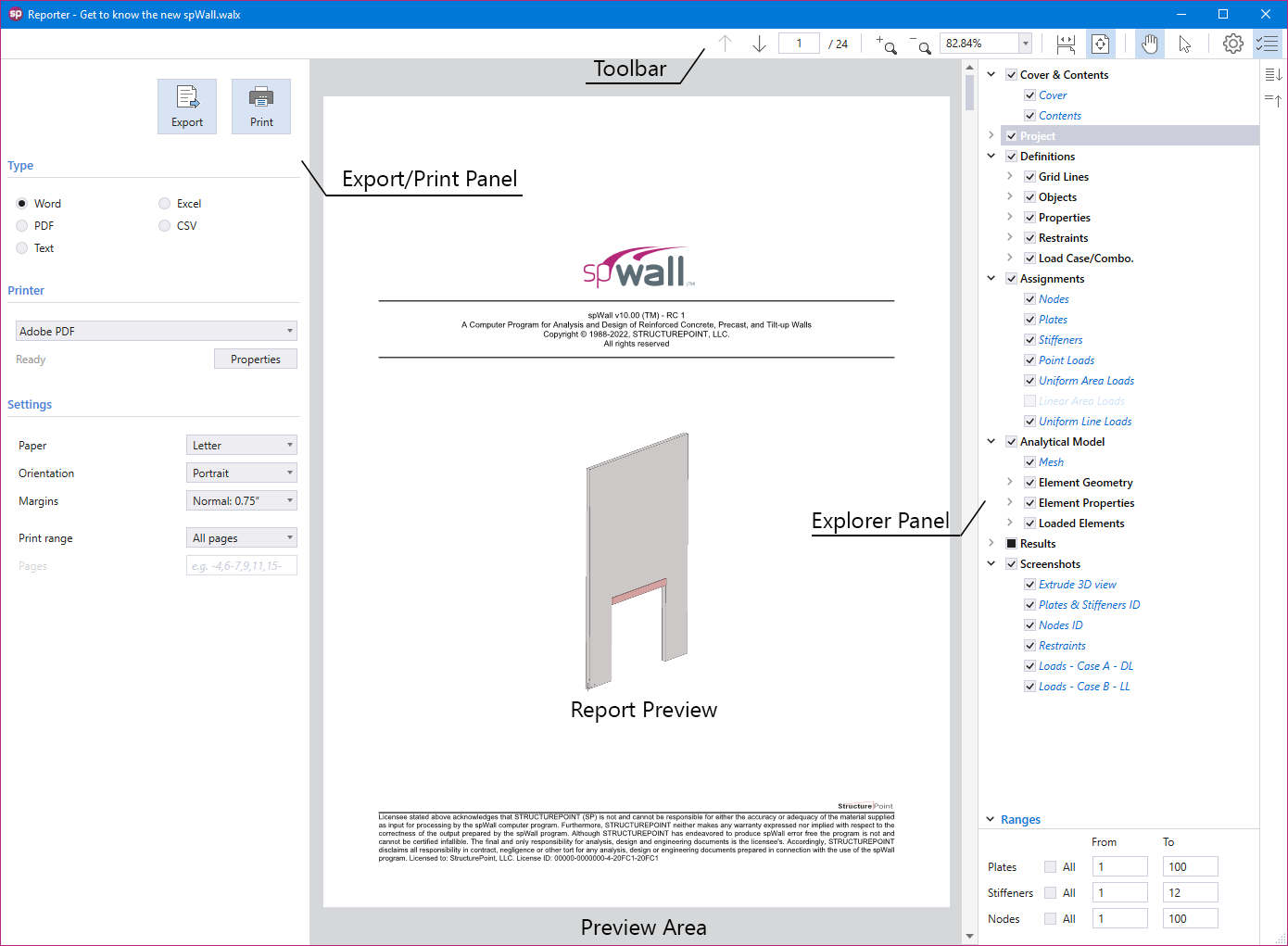Enable the All checkbox for Plates range
This screenshot has height=946, width=1288.
(x=1050, y=867)
